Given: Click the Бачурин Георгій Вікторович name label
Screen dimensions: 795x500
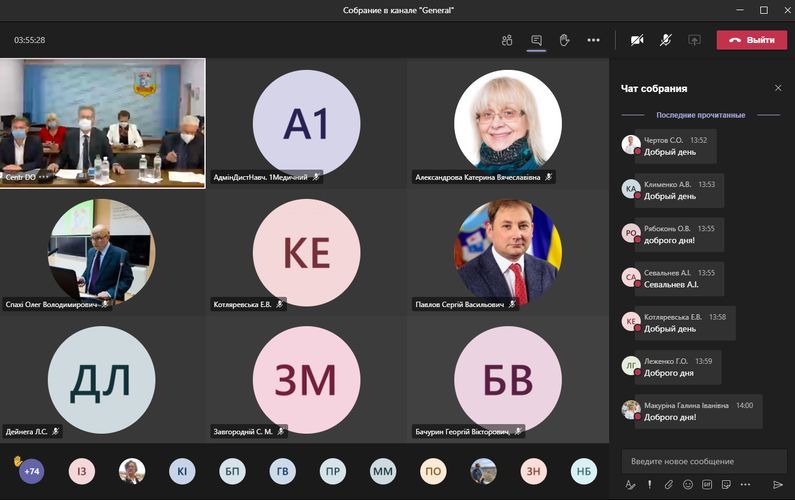Looking at the screenshot, I should pos(462,432).
